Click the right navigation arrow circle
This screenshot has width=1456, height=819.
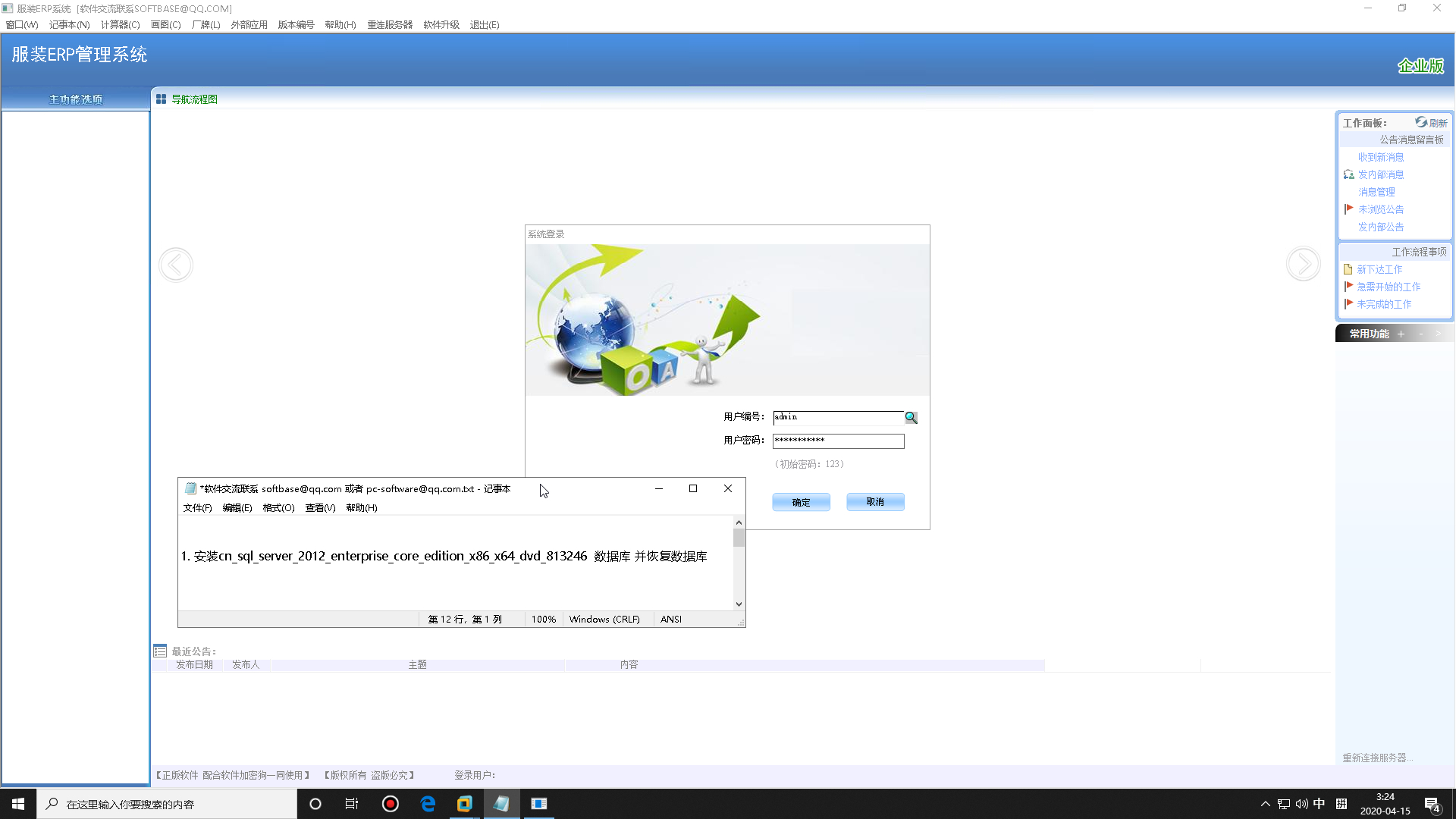[1303, 264]
